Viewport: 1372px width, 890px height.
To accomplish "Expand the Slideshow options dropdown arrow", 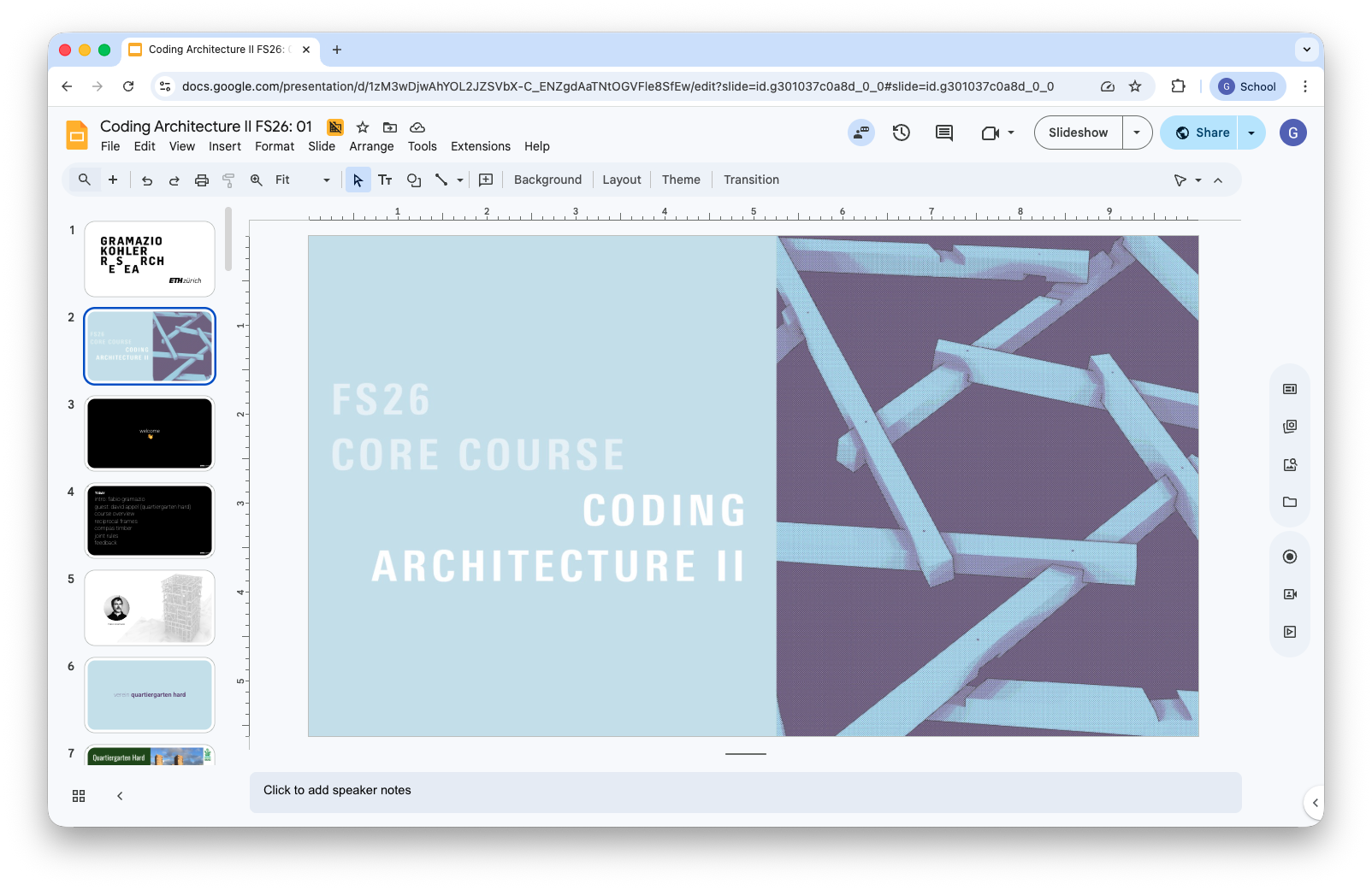I will click(x=1137, y=133).
